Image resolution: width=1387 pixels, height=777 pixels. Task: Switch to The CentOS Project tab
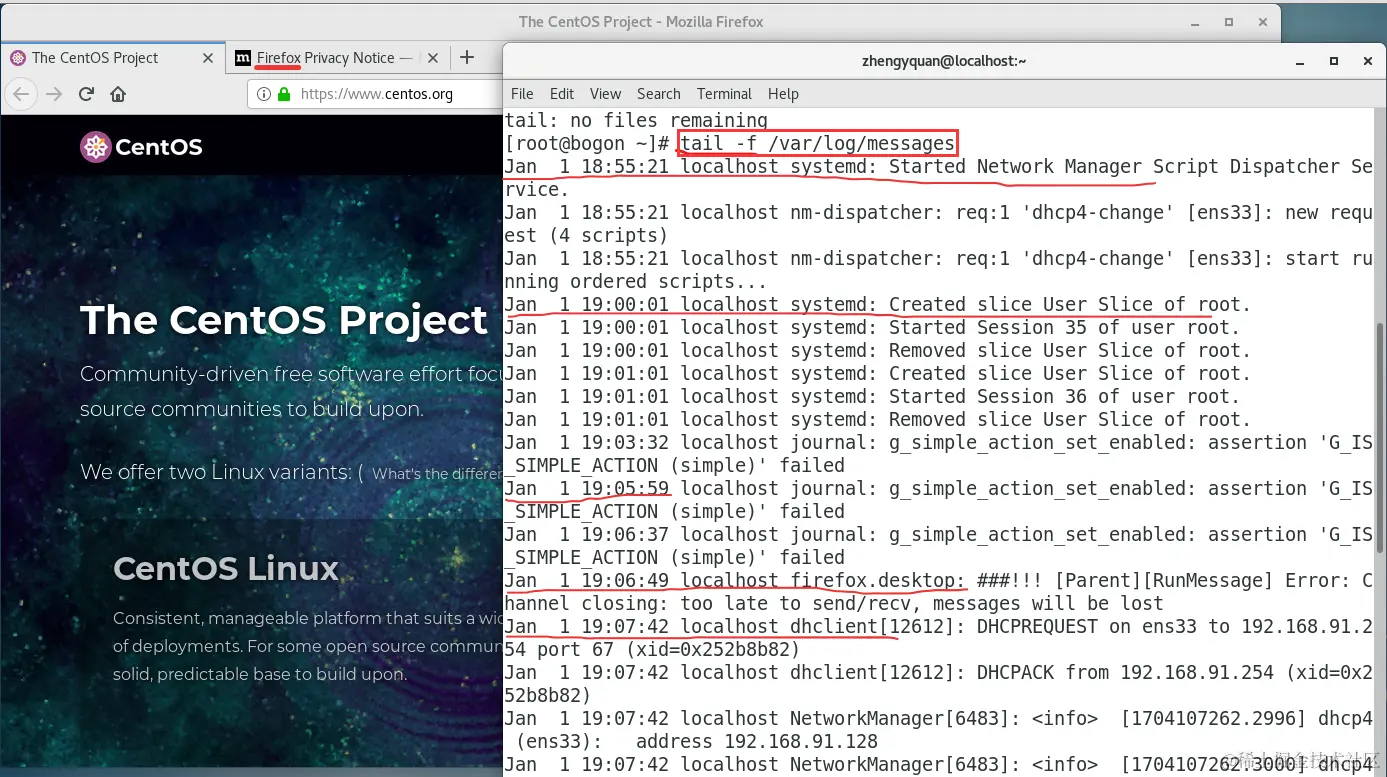pyautogui.click(x=112, y=58)
